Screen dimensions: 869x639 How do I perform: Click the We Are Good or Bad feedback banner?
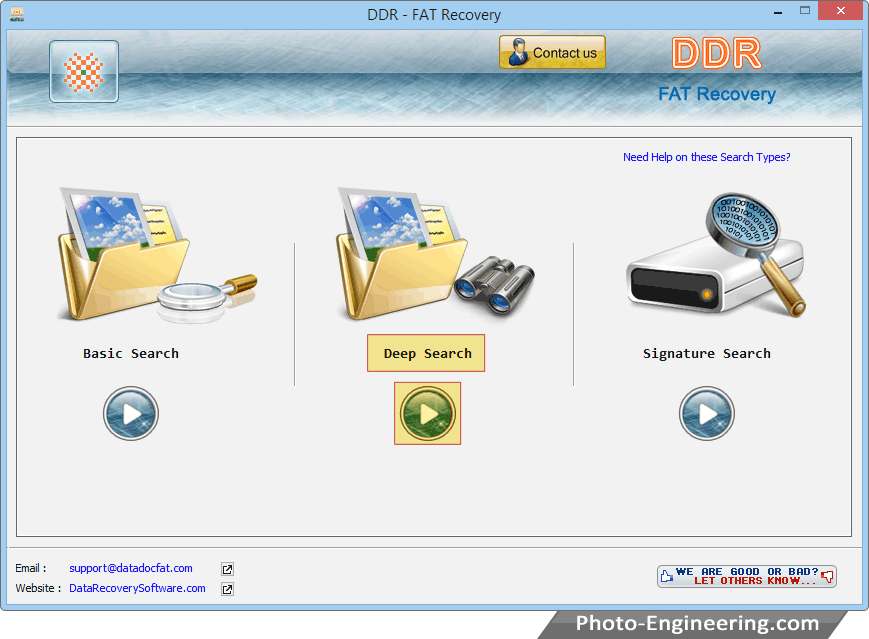click(747, 576)
